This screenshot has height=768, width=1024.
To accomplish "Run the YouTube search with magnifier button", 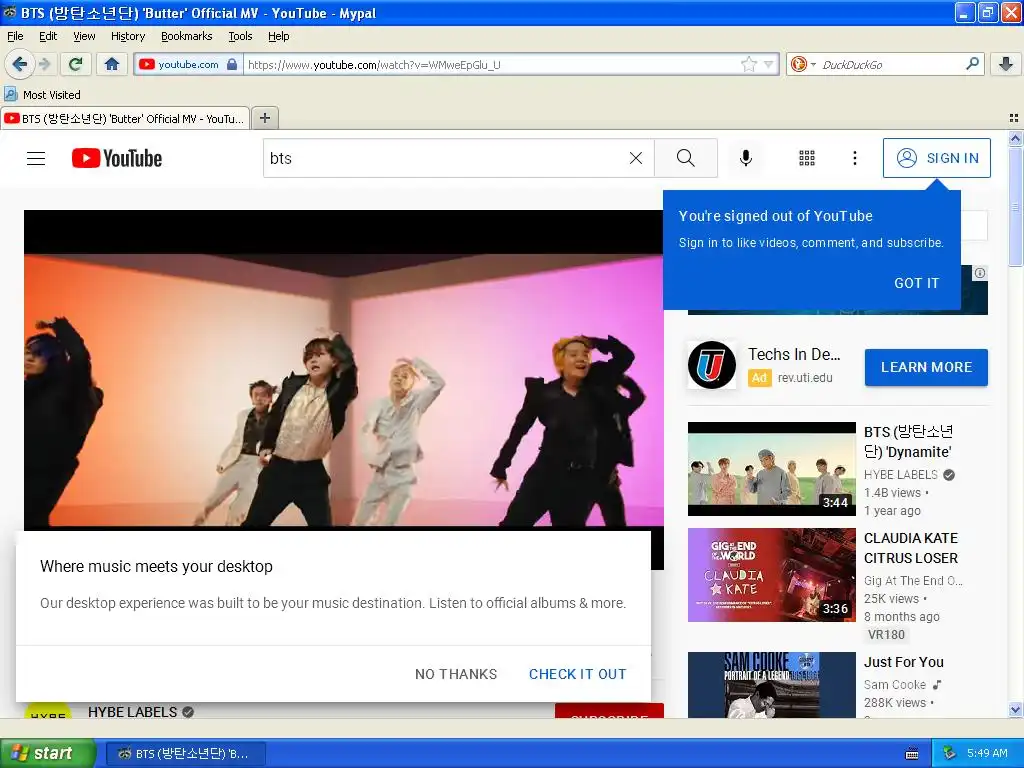I will 686,158.
